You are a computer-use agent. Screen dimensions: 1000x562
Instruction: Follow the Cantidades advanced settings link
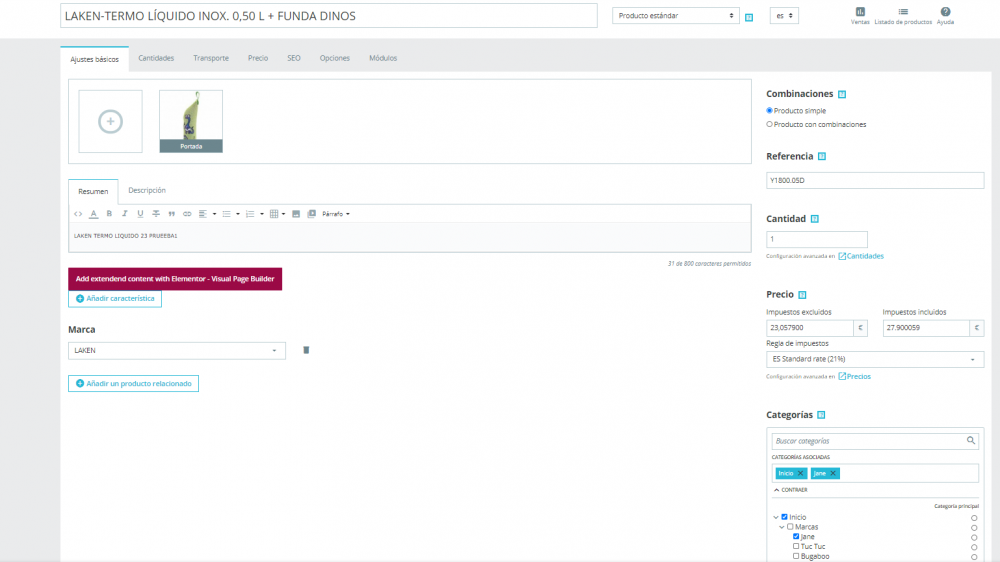coord(861,256)
